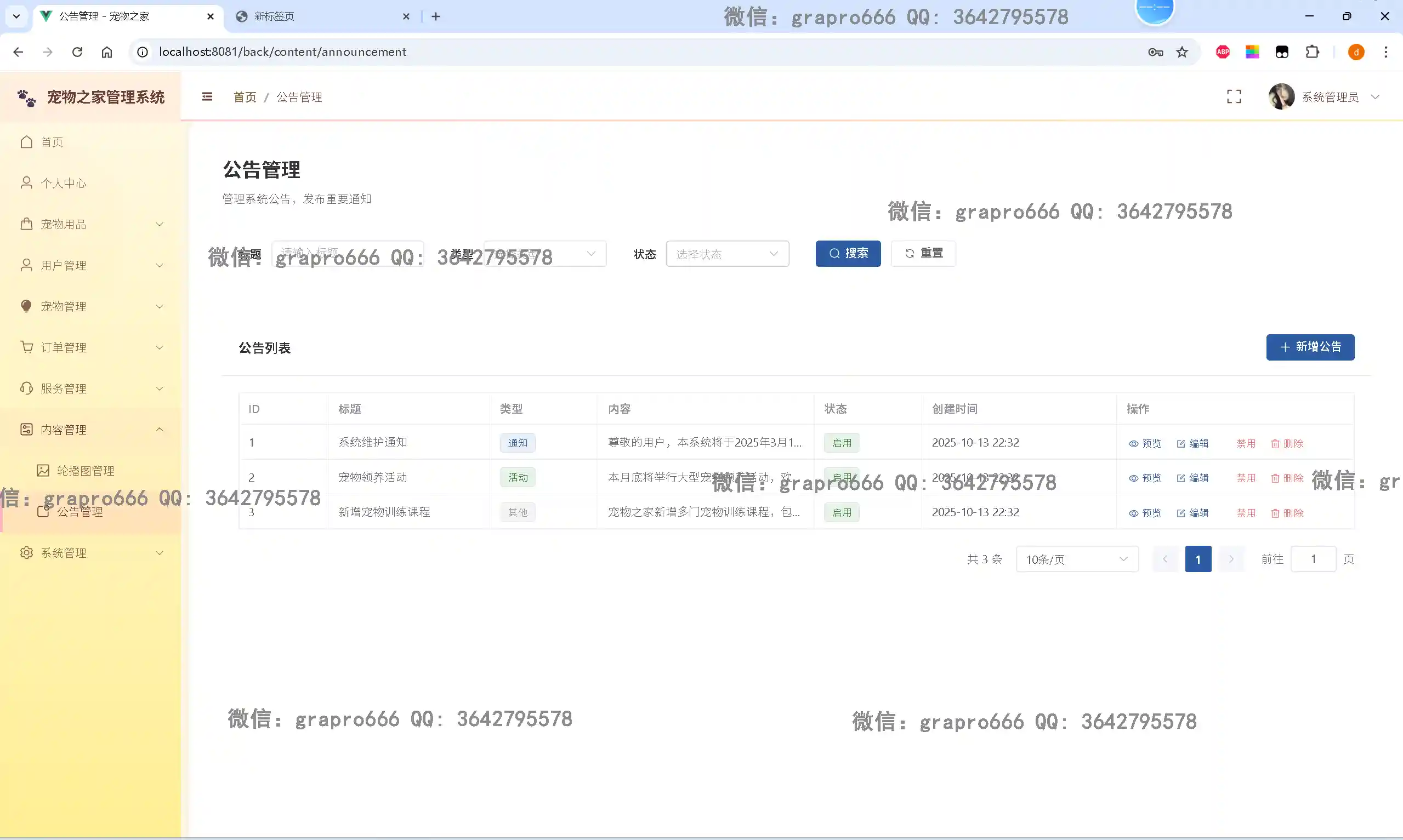
Task: Open the browser extensions puzzle icon
Action: pyautogui.click(x=1312, y=52)
